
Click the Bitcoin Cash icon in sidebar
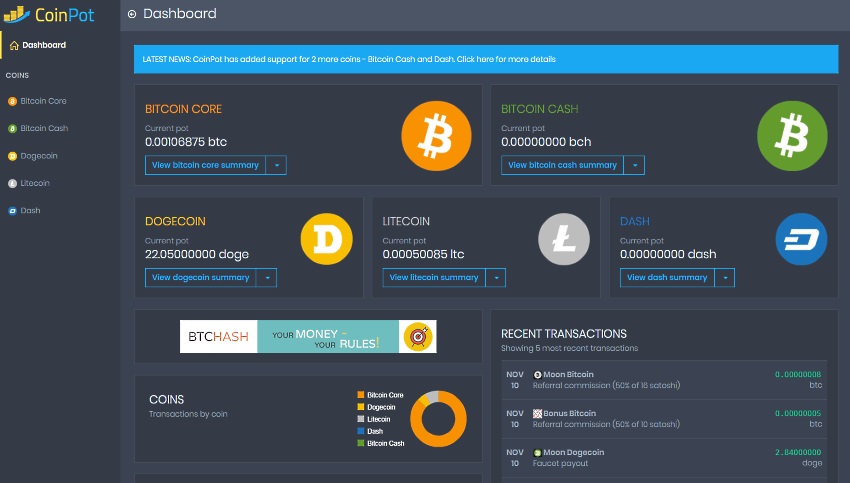12,128
